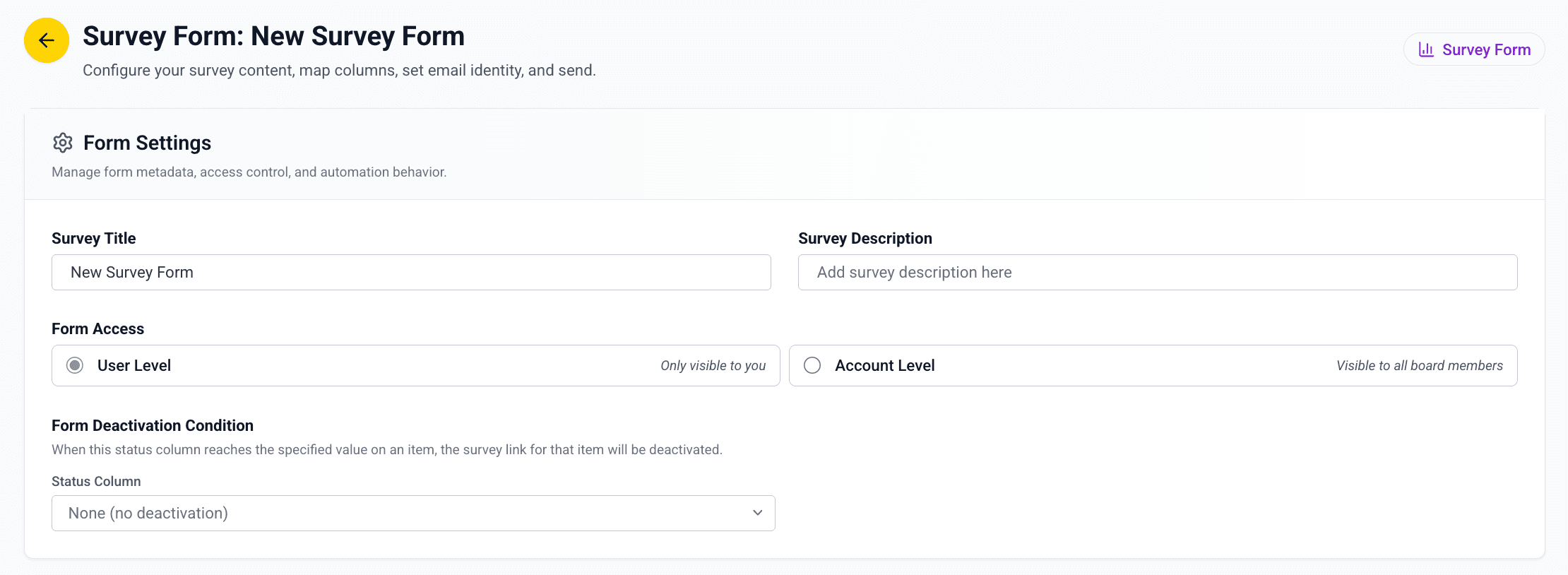The width and height of the screenshot is (1568, 575).
Task: Click the chevron in Status Column dropdown
Action: pos(757,513)
